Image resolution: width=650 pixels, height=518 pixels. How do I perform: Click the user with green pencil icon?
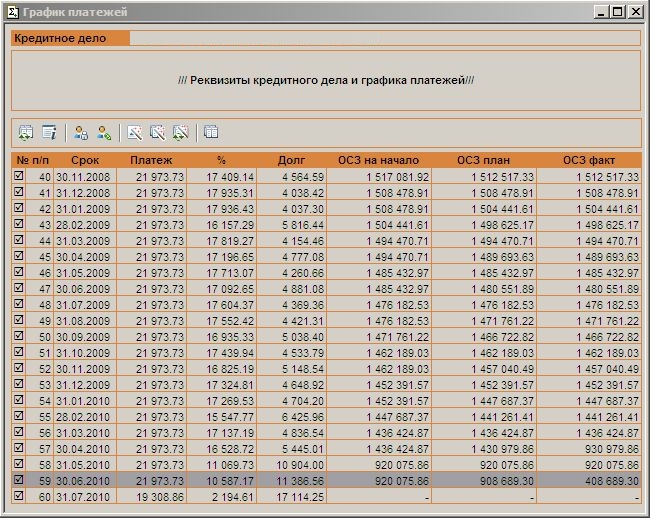click(x=103, y=132)
